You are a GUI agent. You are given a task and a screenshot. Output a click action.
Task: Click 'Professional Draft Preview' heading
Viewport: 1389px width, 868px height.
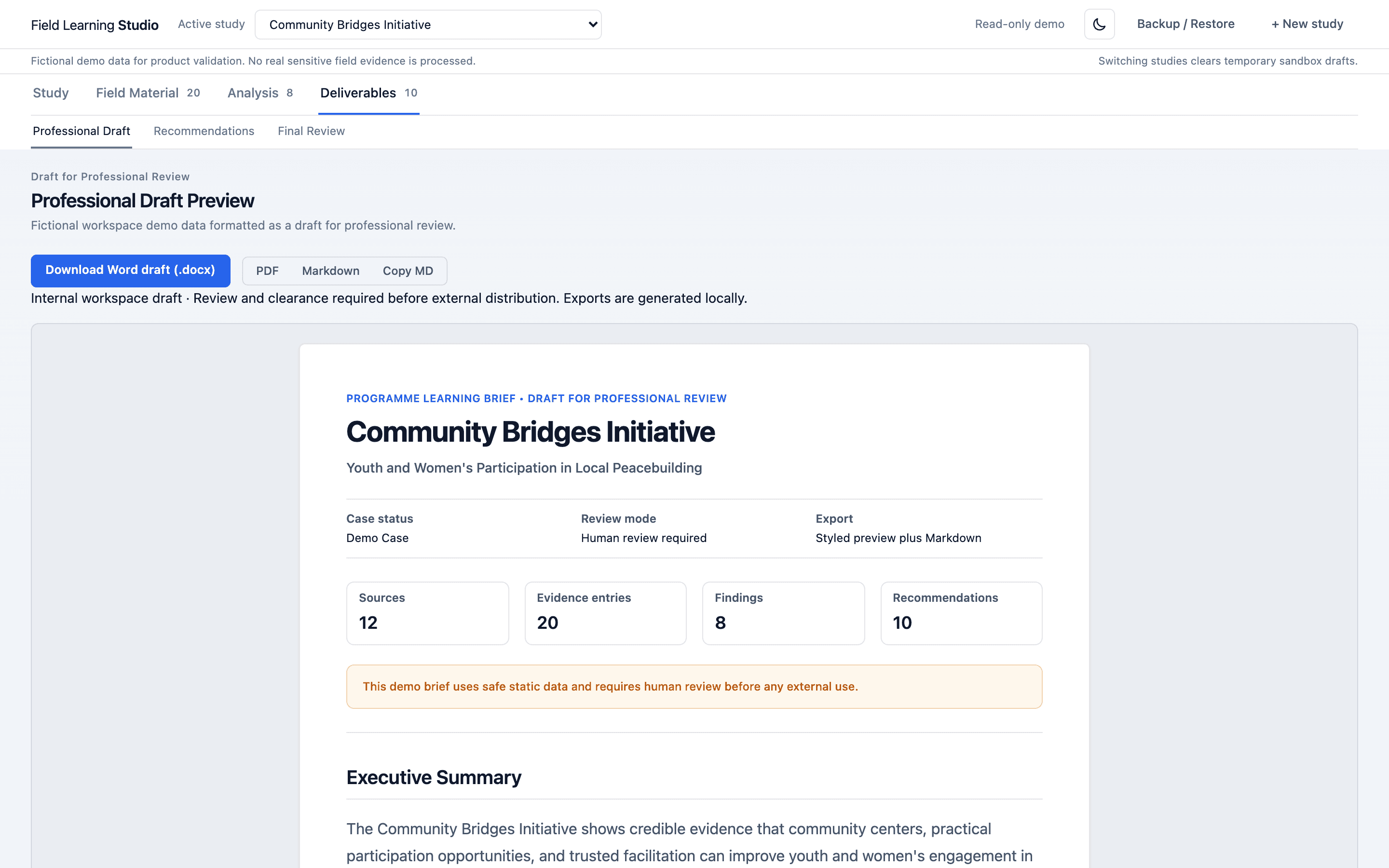[x=142, y=201]
